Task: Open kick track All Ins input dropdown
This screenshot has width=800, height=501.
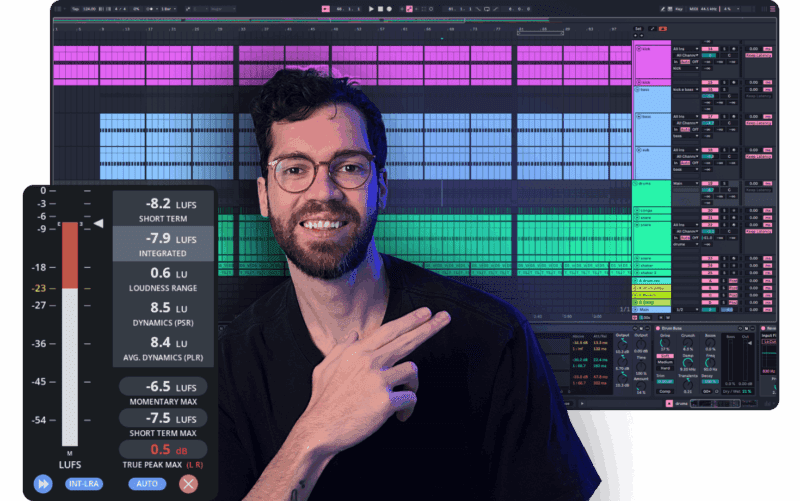Action: click(685, 49)
